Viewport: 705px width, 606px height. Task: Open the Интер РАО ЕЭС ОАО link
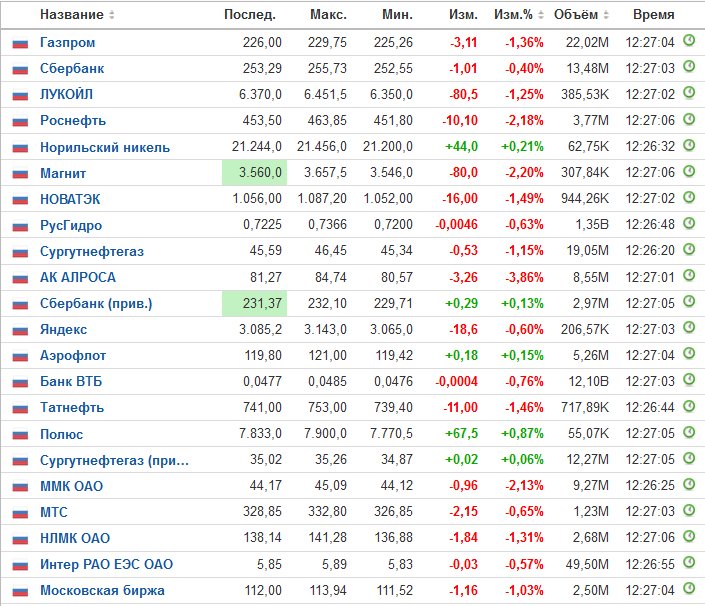107,564
